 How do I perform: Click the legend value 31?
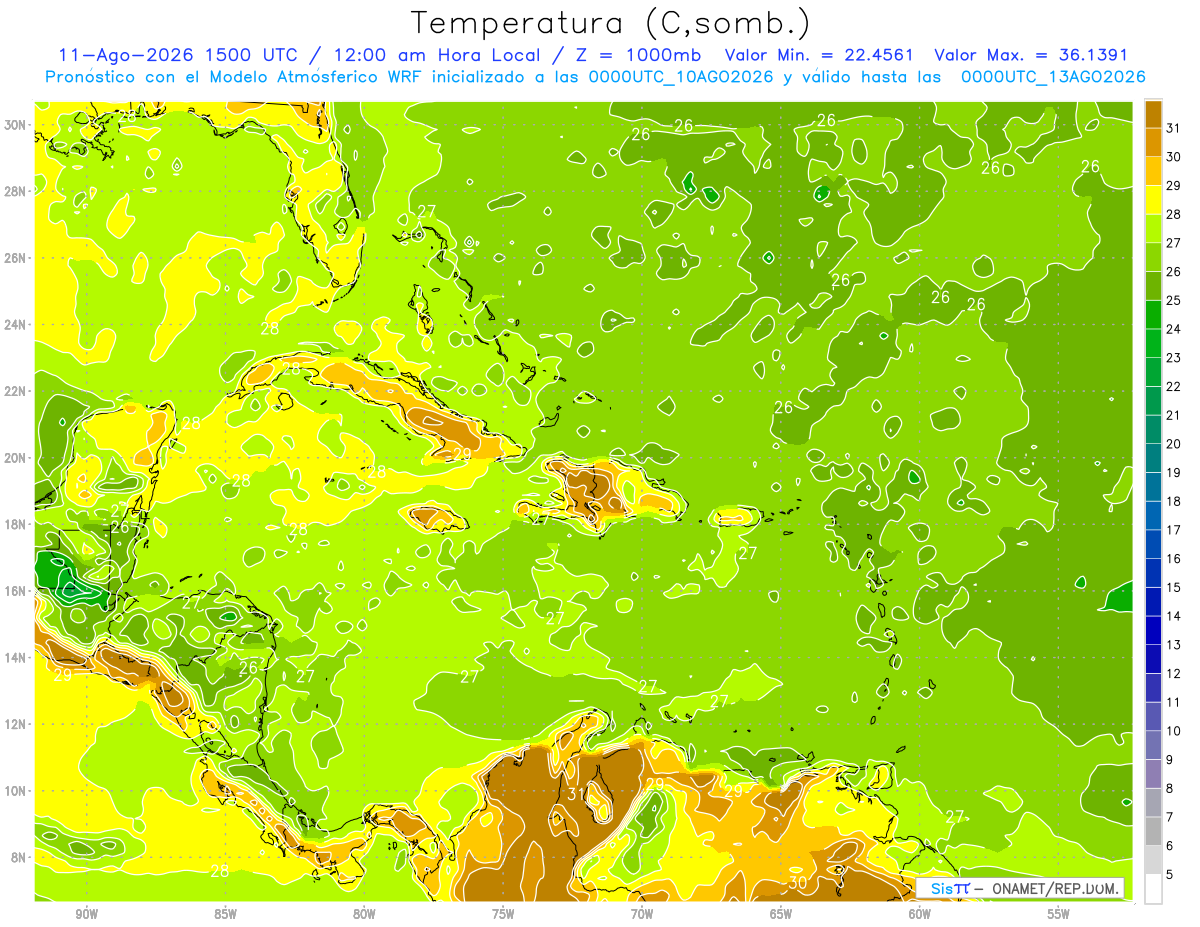click(x=1174, y=128)
